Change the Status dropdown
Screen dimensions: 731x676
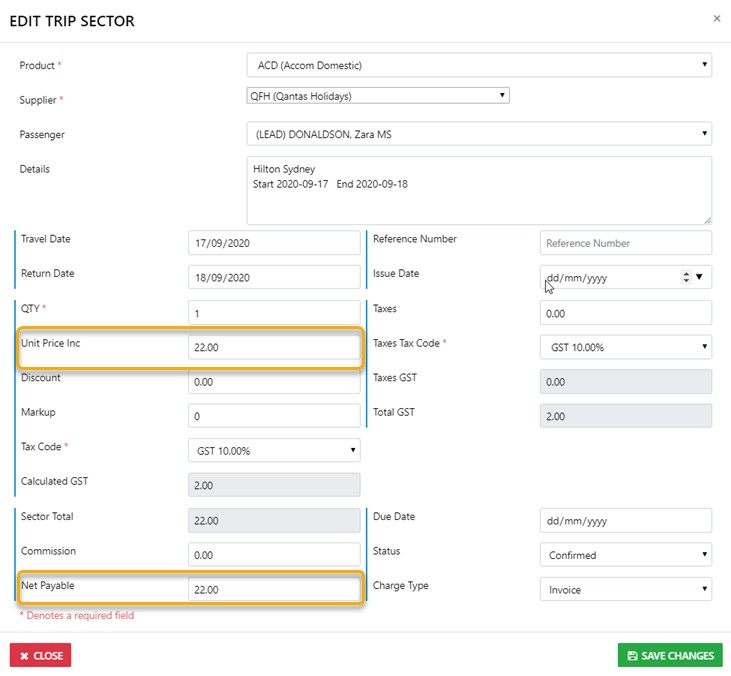[x=625, y=555]
